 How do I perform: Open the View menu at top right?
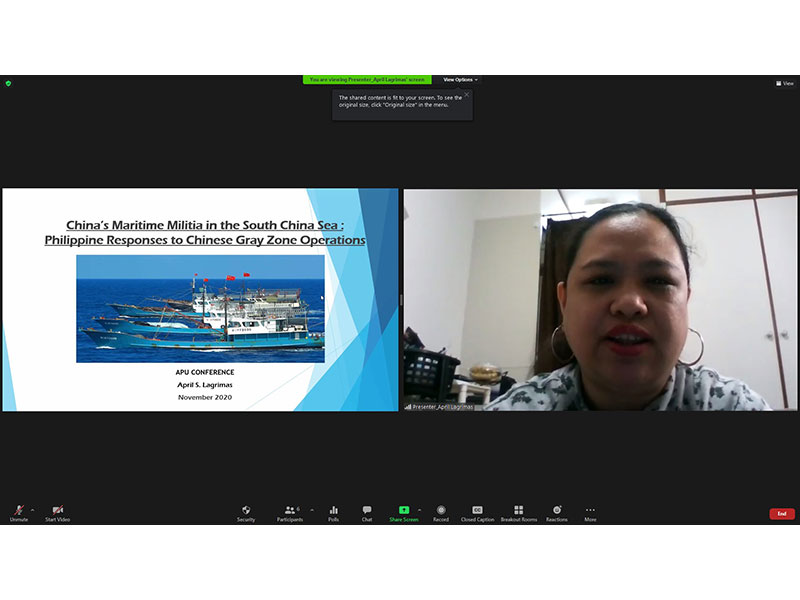tap(785, 83)
